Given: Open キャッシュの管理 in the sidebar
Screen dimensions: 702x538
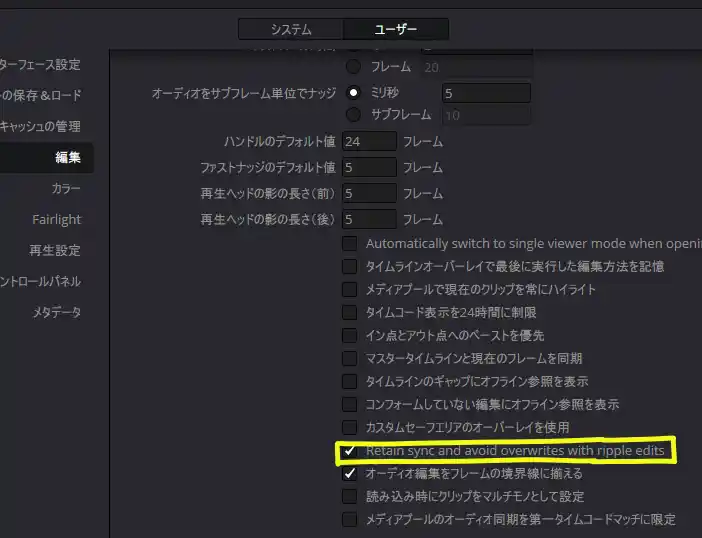Looking at the screenshot, I should point(42,126).
